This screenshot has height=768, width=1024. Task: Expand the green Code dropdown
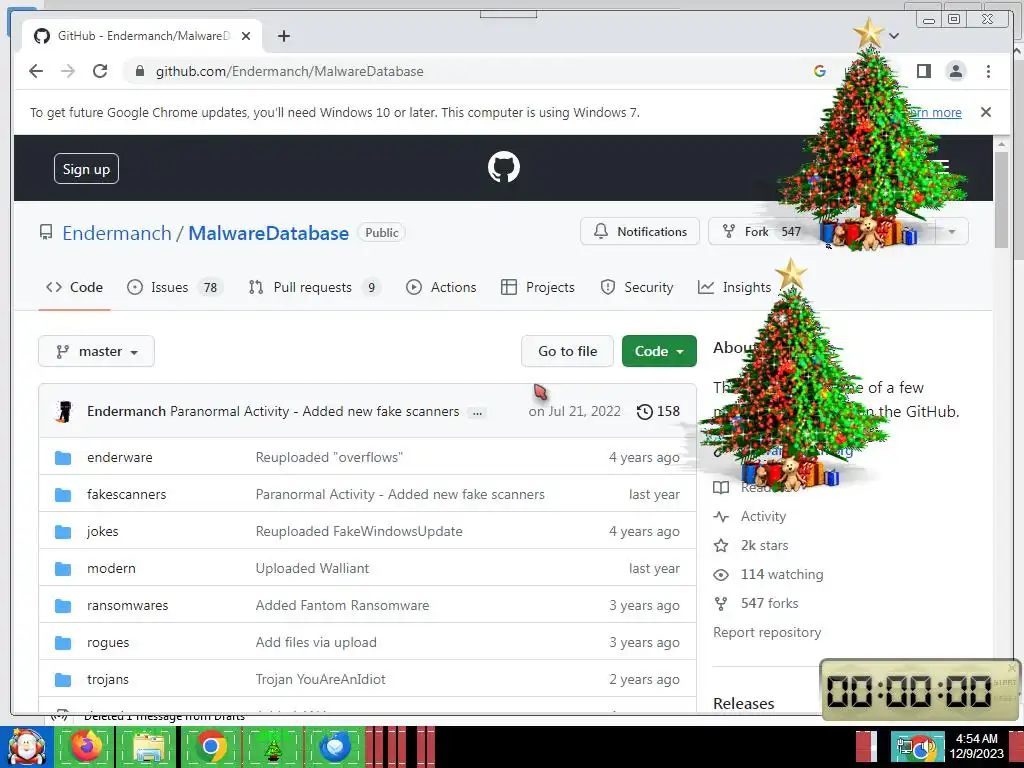(x=659, y=351)
